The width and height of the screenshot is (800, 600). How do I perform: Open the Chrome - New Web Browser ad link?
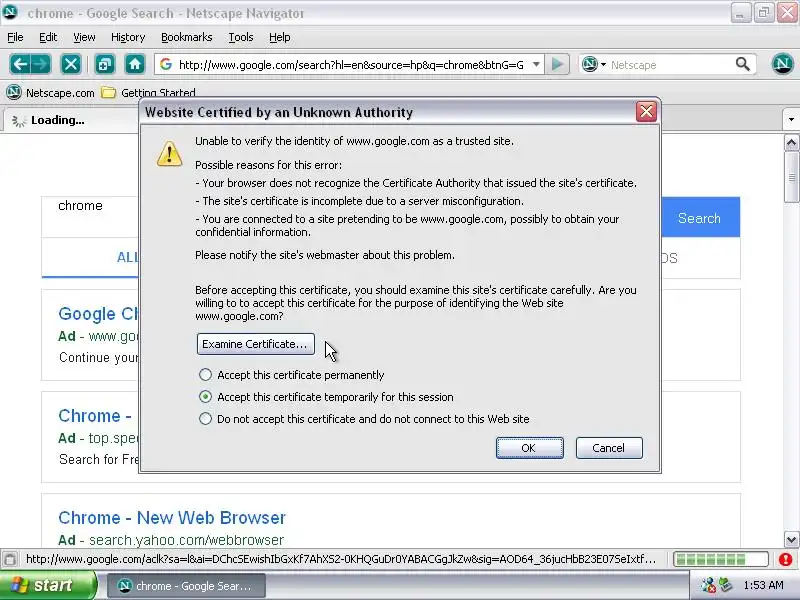[172, 517]
